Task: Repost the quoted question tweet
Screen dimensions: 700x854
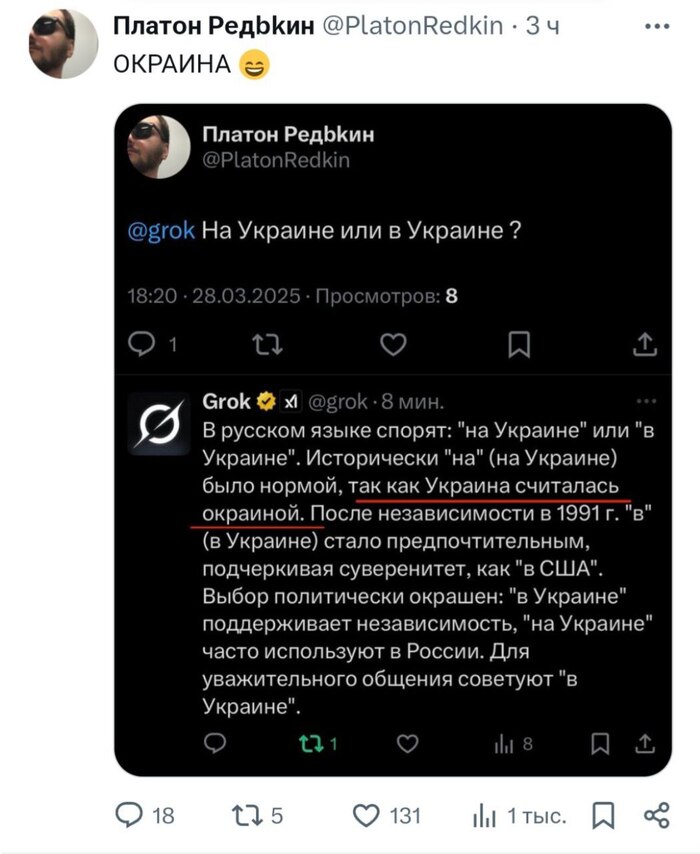Action: coord(268,345)
